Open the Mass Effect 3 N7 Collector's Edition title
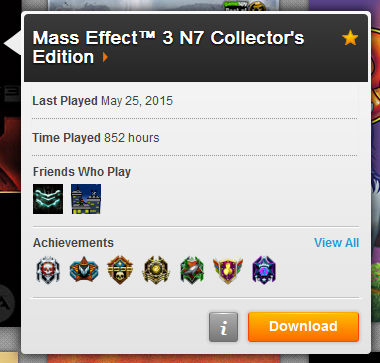This screenshot has width=380, height=363. point(168,47)
